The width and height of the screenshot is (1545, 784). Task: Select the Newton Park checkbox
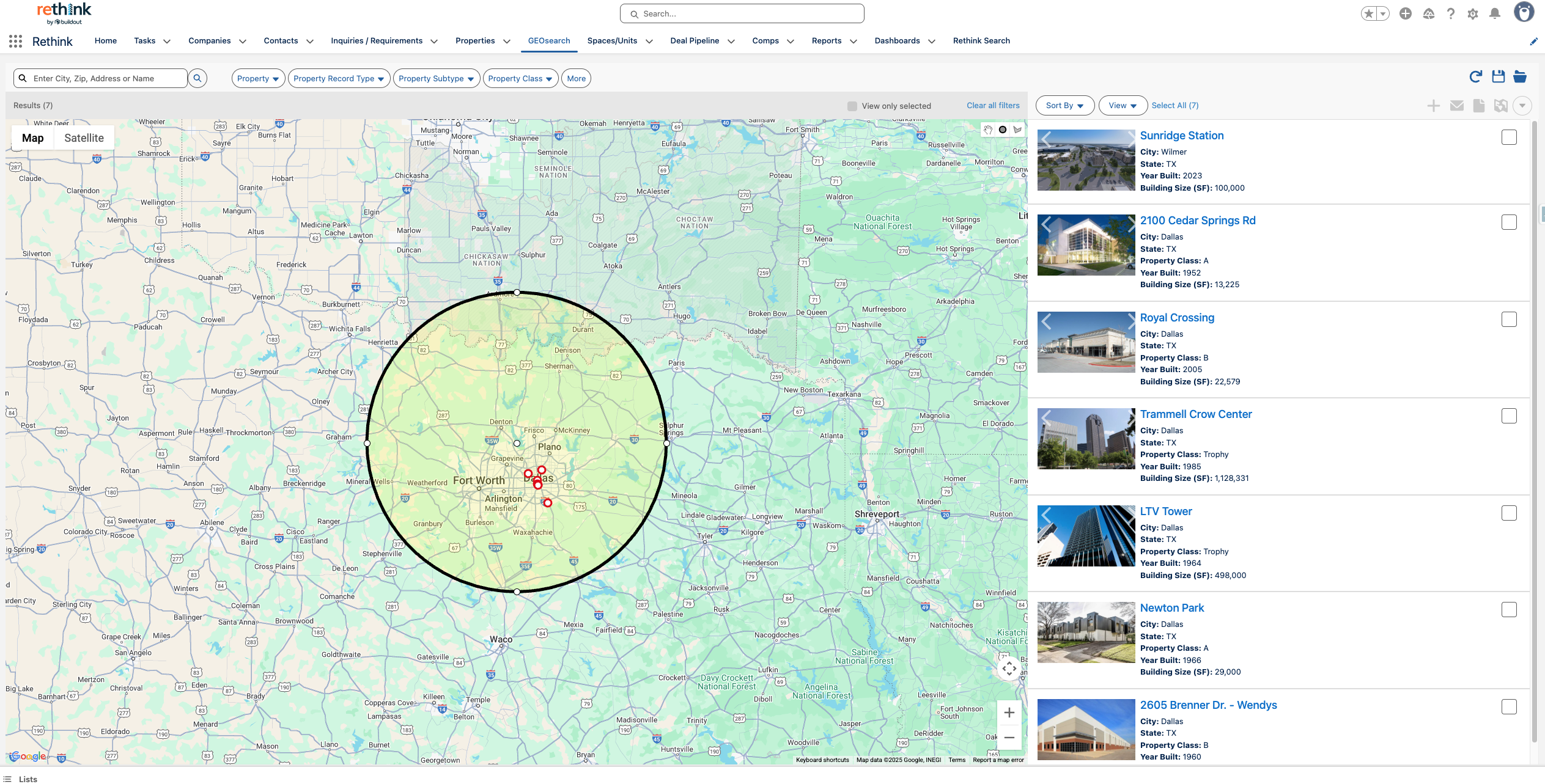[1509, 610]
